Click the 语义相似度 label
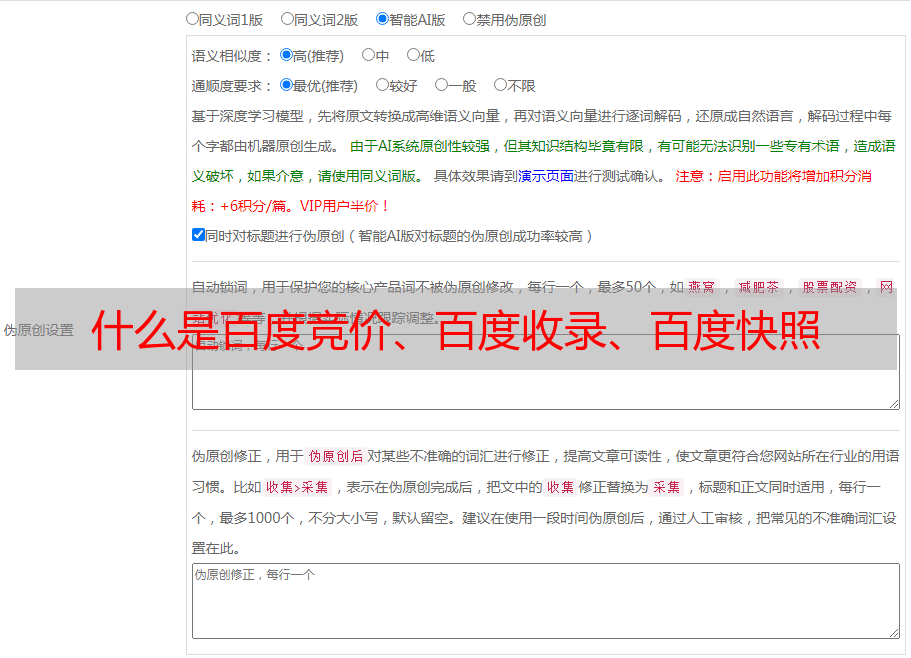The width and height of the screenshot is (911, 658). pyautogui.click(x=232, y=56)
